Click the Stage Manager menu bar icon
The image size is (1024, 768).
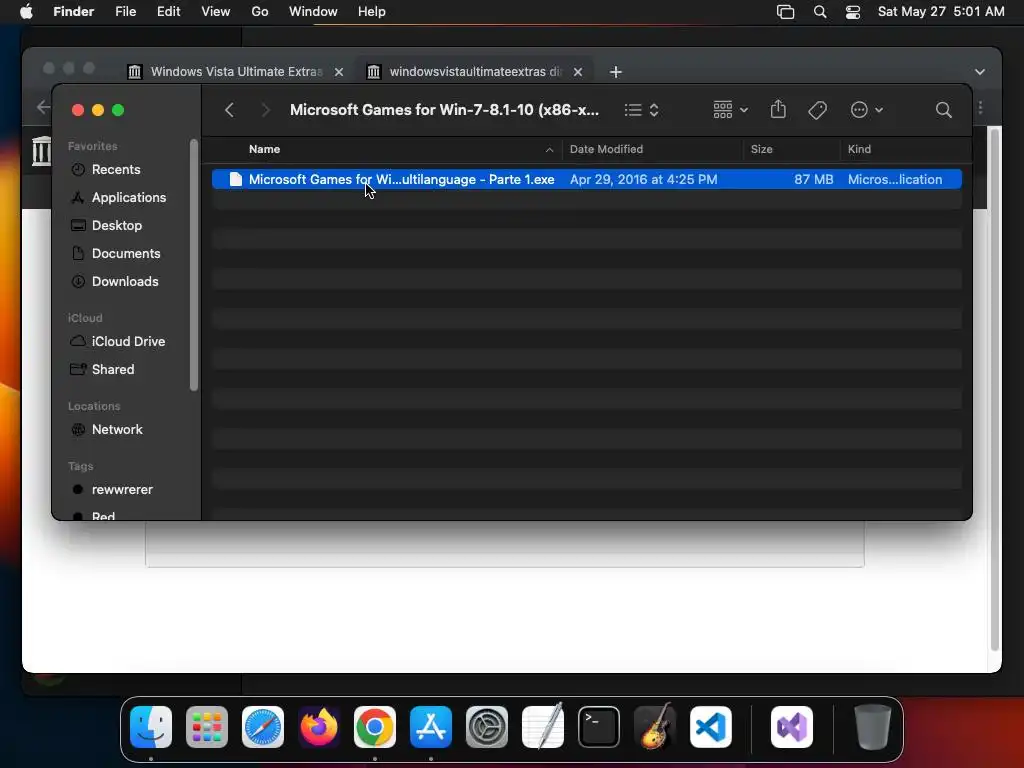(x=785, y=12)
